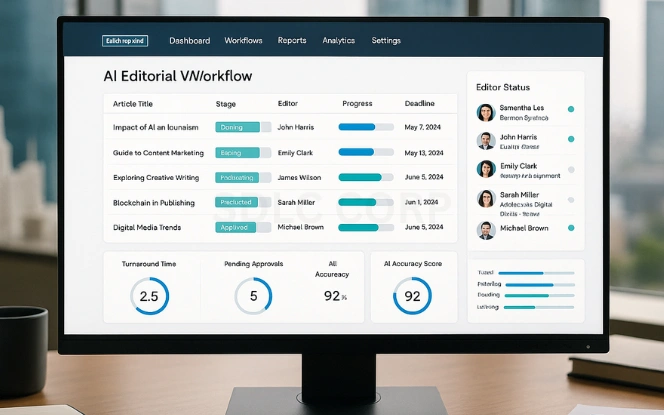664x415 pixels.
Task: Click the logo button in top bar
Action: tap(125, 41)
